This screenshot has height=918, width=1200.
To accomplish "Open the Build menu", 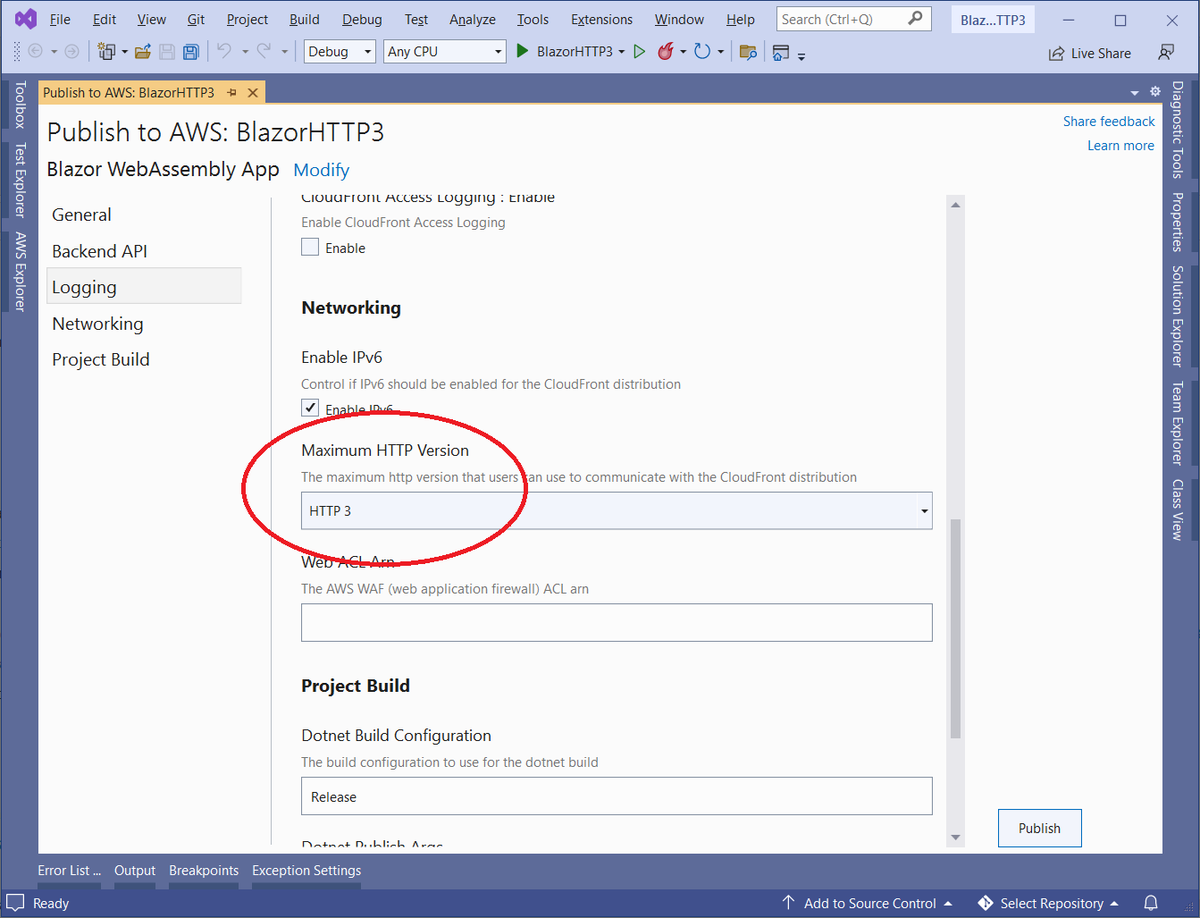I will click(304, 19).
